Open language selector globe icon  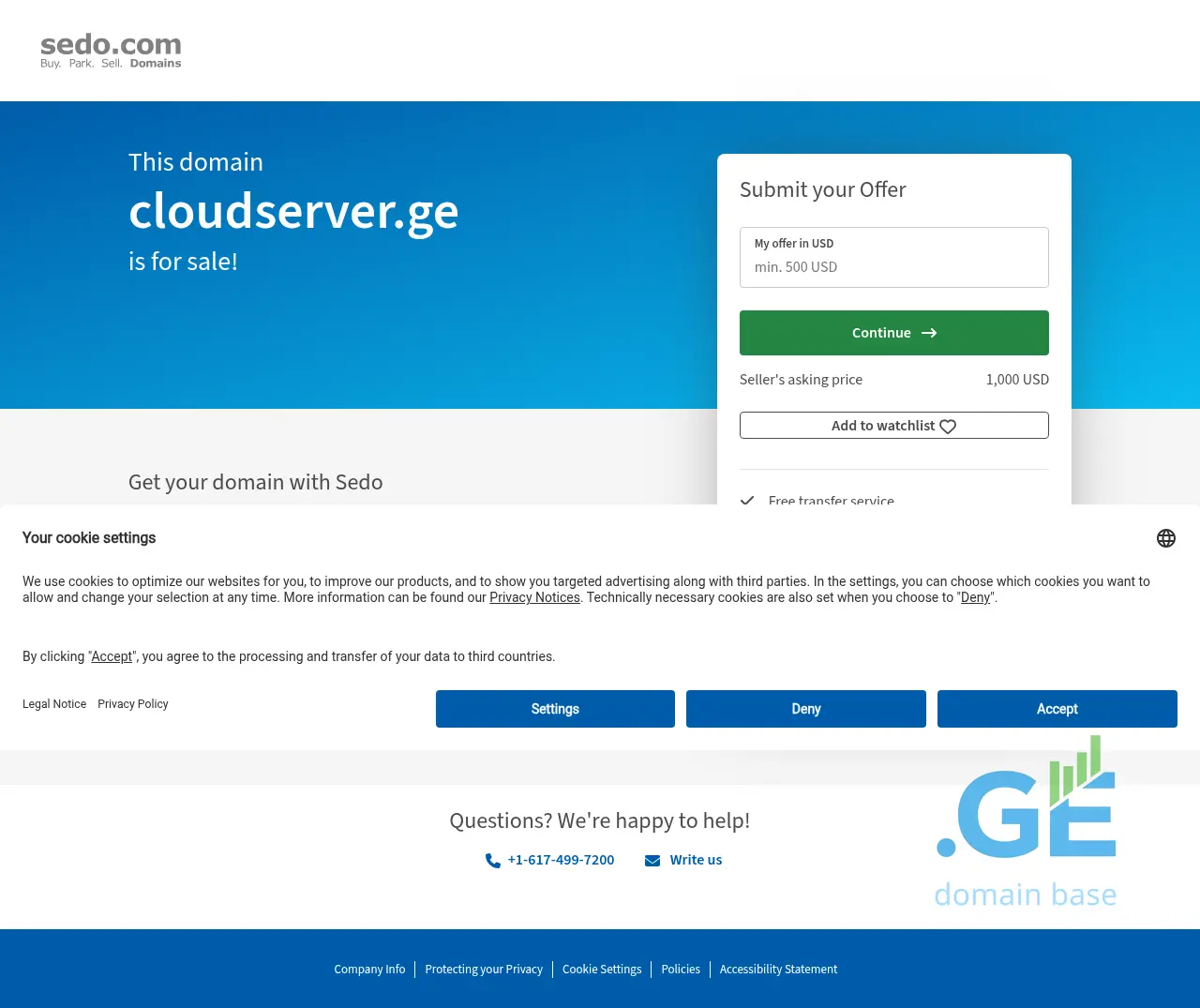[x=1165, y=538]
